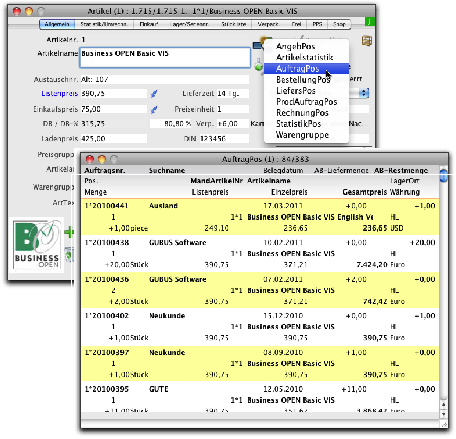Click the green flask icon next to Artikelname
Viewport: 456px width, 439px height.
pyautogui.click(x=259, y=65)
